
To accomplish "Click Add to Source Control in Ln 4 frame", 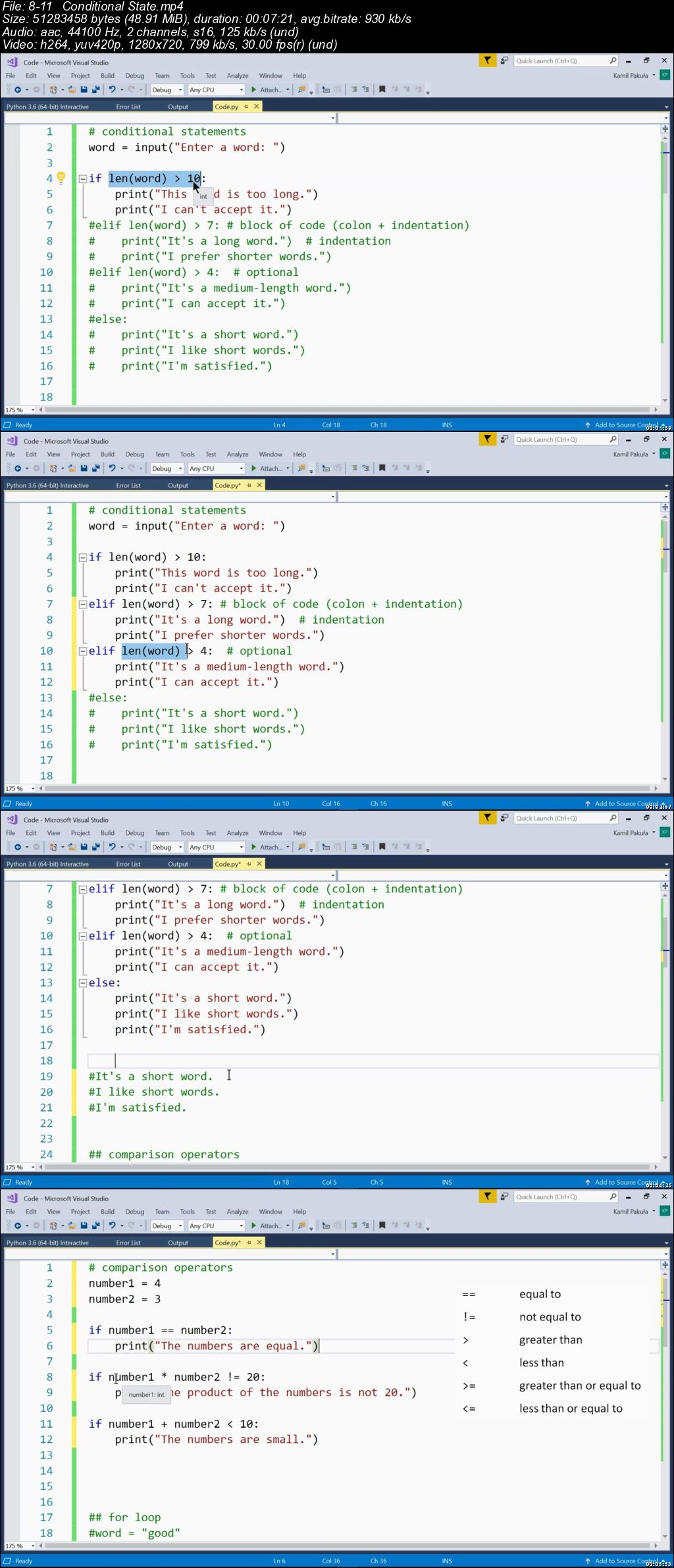I will pyautogui.click(x=625, y=425).
